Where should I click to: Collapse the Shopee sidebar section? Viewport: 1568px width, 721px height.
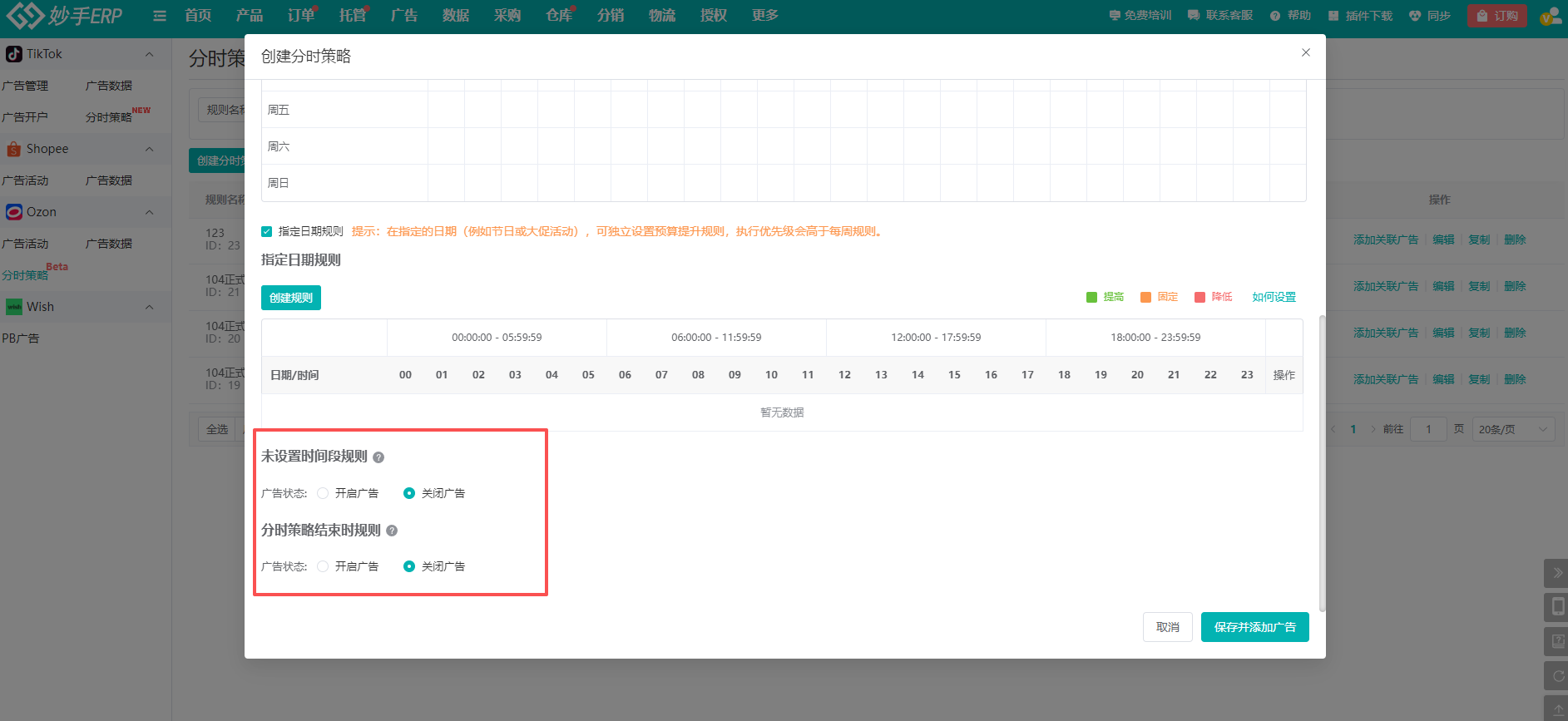pyautogui.click(x=149, y=149)
